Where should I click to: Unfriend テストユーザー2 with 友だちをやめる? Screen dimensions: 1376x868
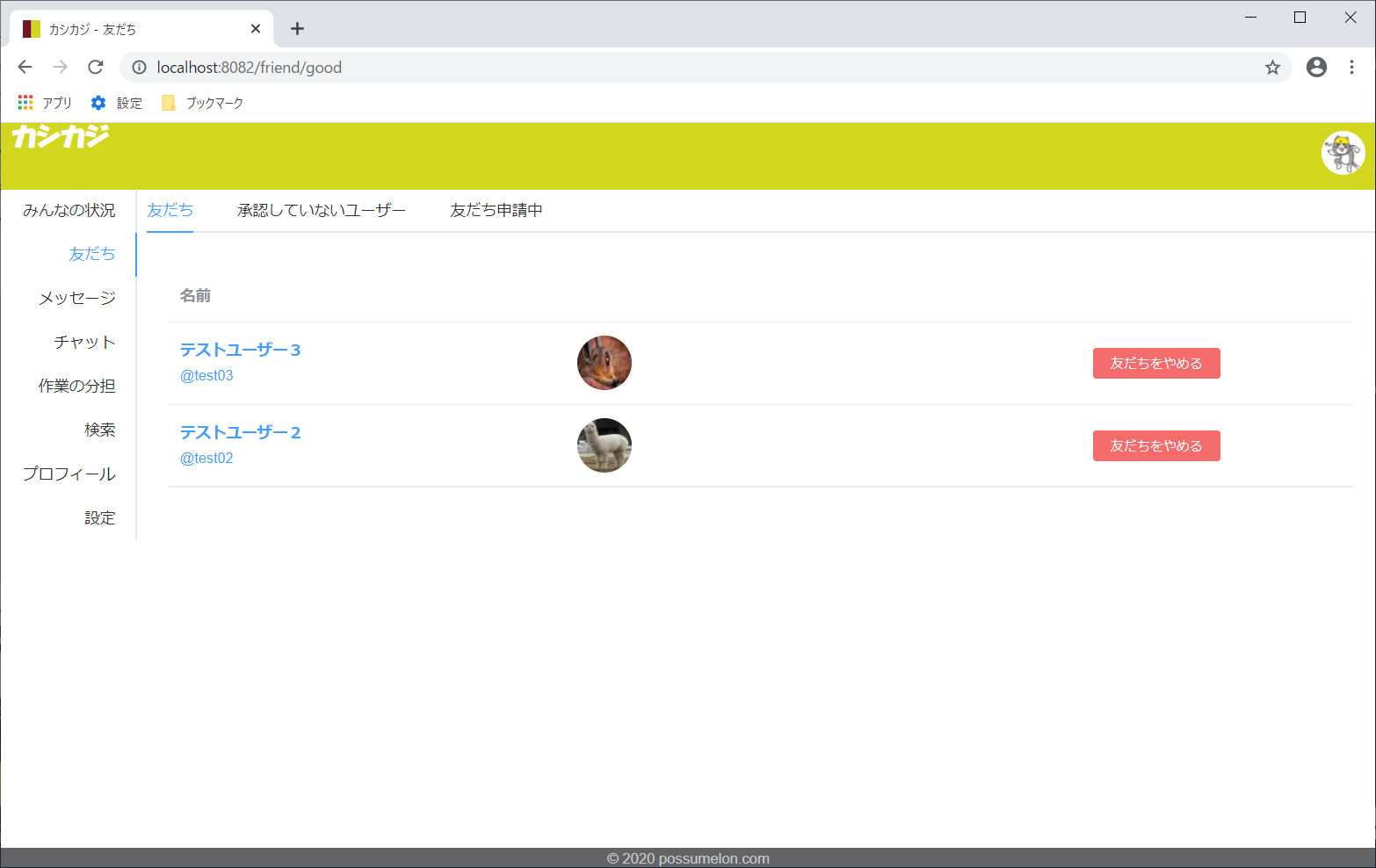(x=1156, y=445)
